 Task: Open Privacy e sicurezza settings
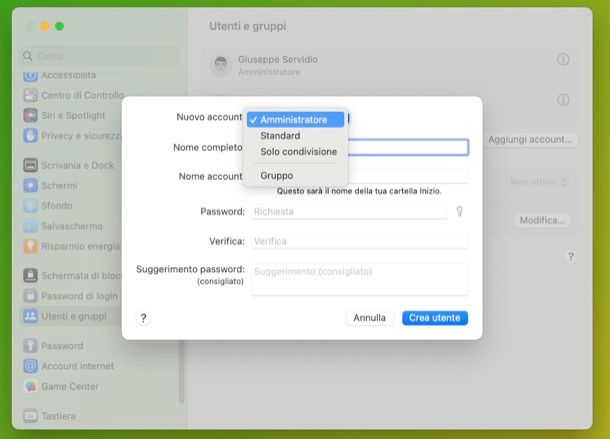pyautogui.click(x=72, y=135)
